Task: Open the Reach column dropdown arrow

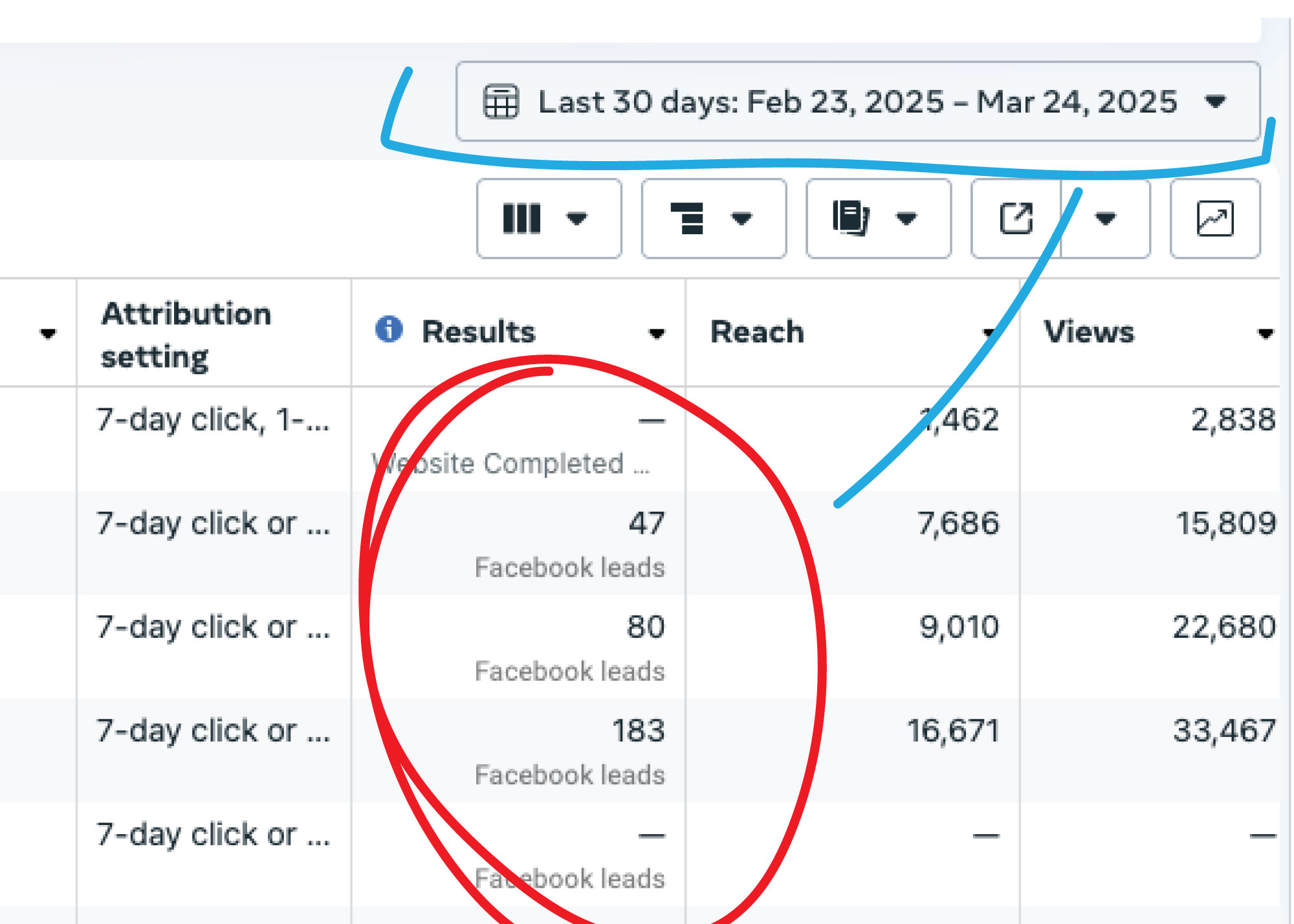Action: coord(988,334)
